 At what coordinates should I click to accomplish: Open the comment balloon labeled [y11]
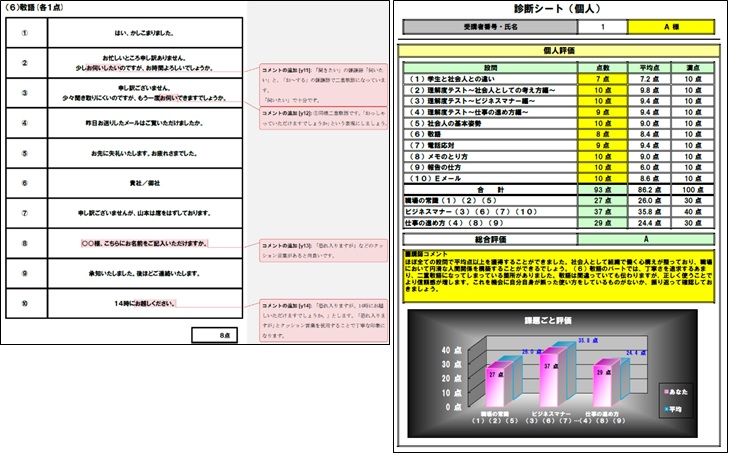(x=324, y=85)
